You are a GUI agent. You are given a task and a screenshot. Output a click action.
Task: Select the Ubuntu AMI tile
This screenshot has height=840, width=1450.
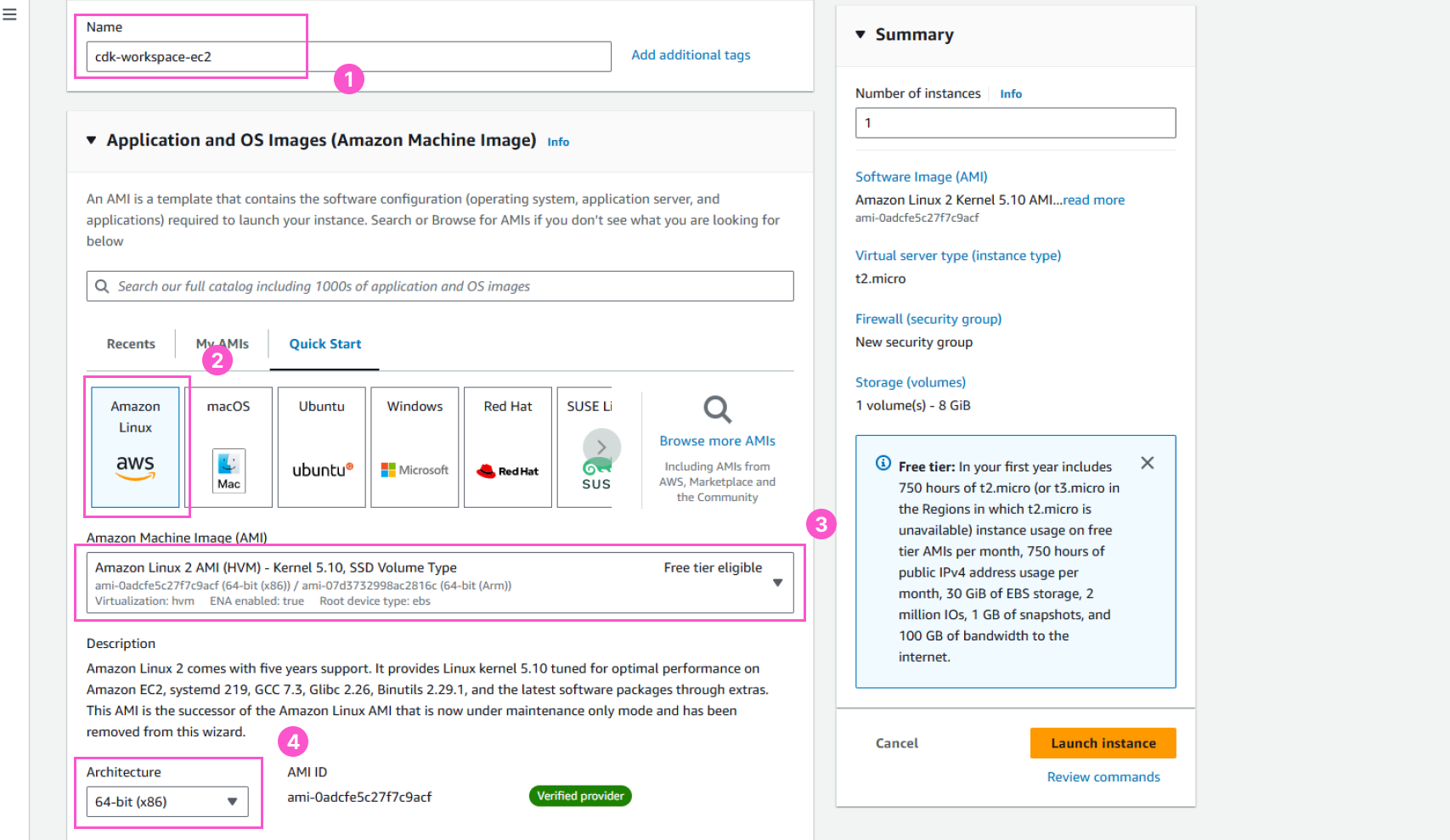click(x=322, y=447)
